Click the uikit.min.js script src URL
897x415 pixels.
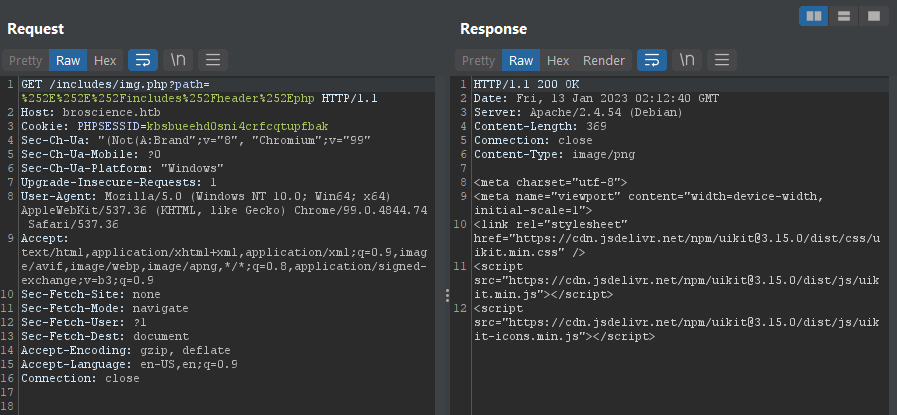point(677,287)
